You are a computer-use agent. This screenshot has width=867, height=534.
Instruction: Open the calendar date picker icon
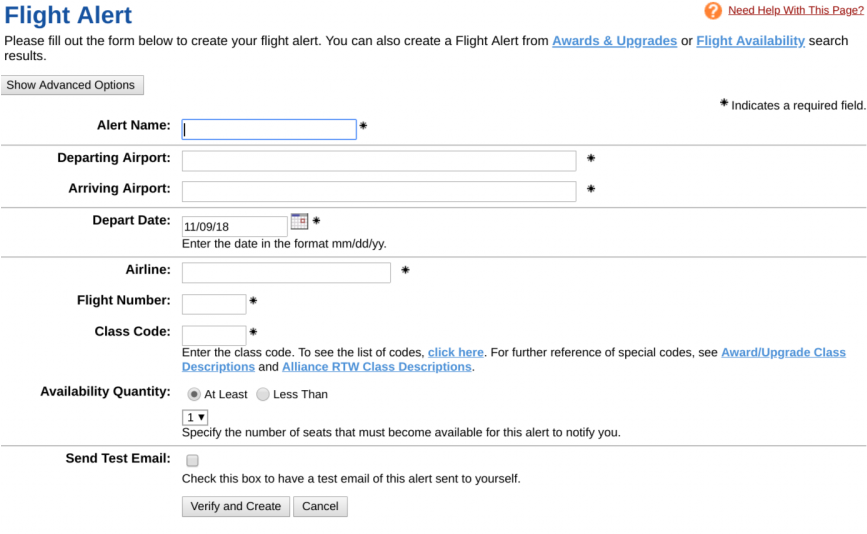pos(299,221)
